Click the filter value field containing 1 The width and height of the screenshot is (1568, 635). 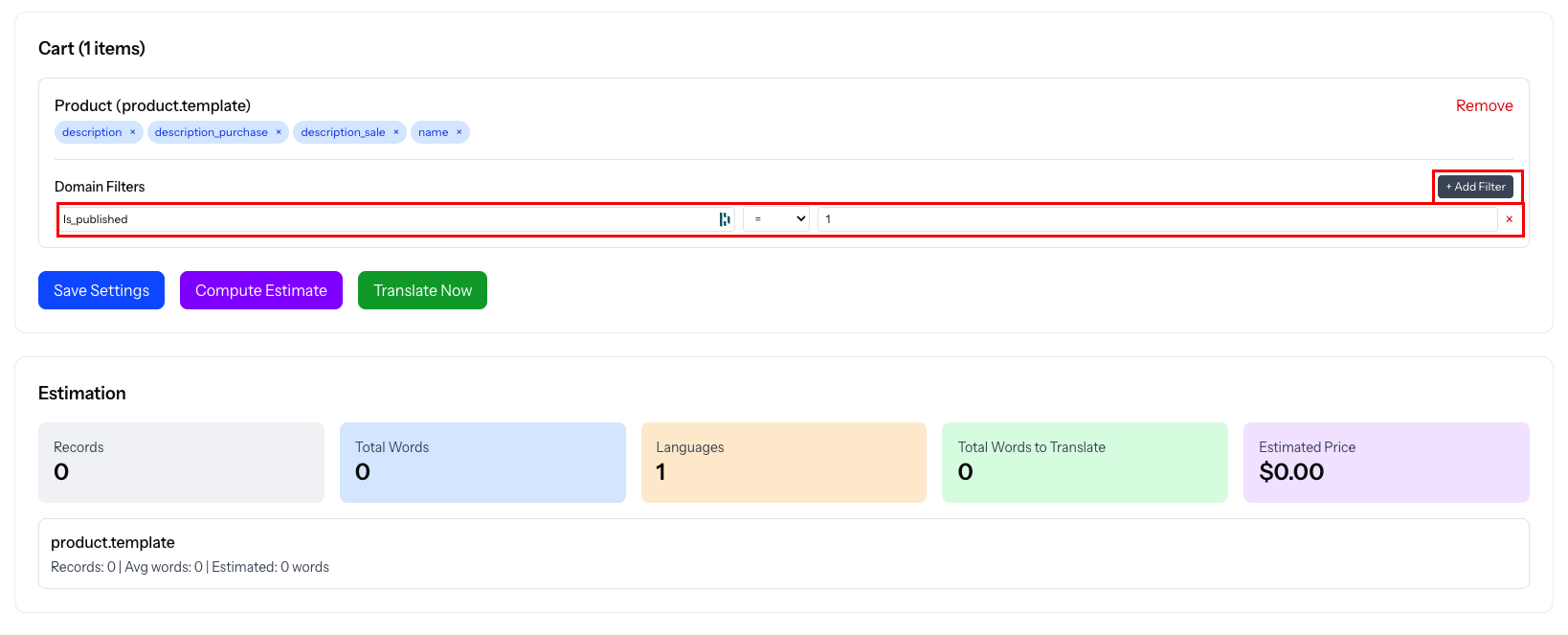1156,219
